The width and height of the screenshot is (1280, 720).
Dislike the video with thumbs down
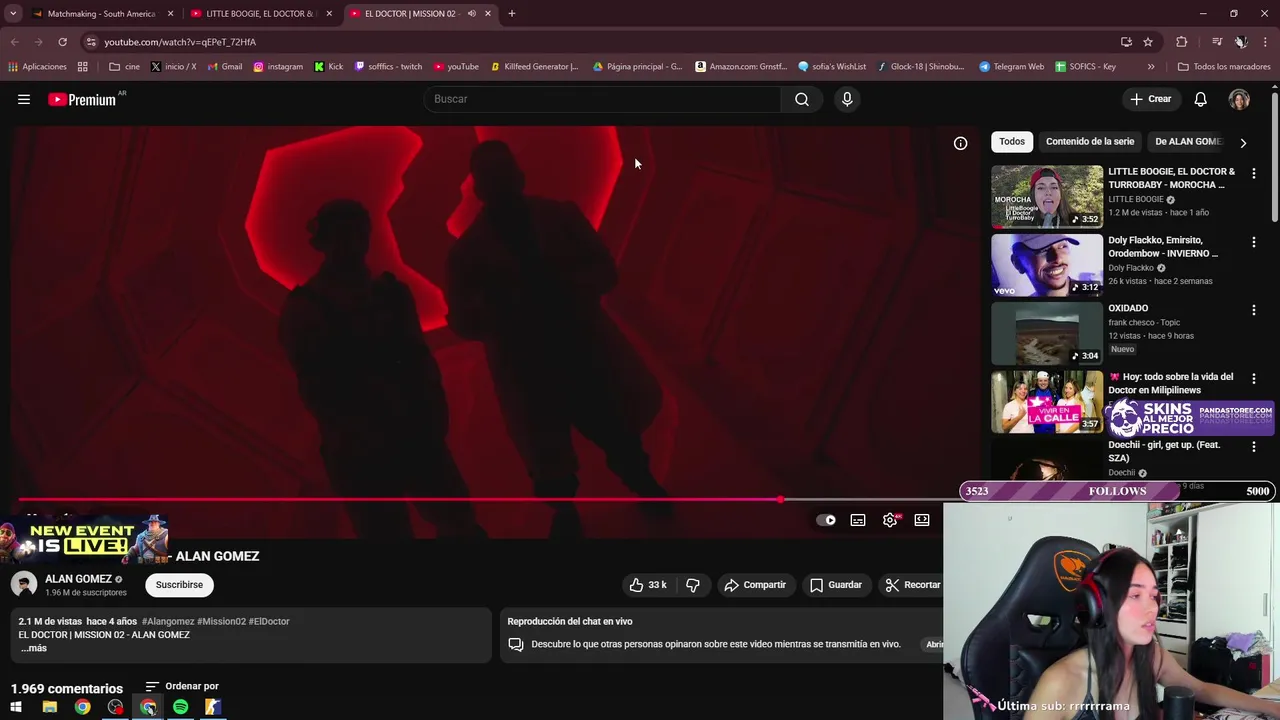pyautogui.click(x=692, y=585)
